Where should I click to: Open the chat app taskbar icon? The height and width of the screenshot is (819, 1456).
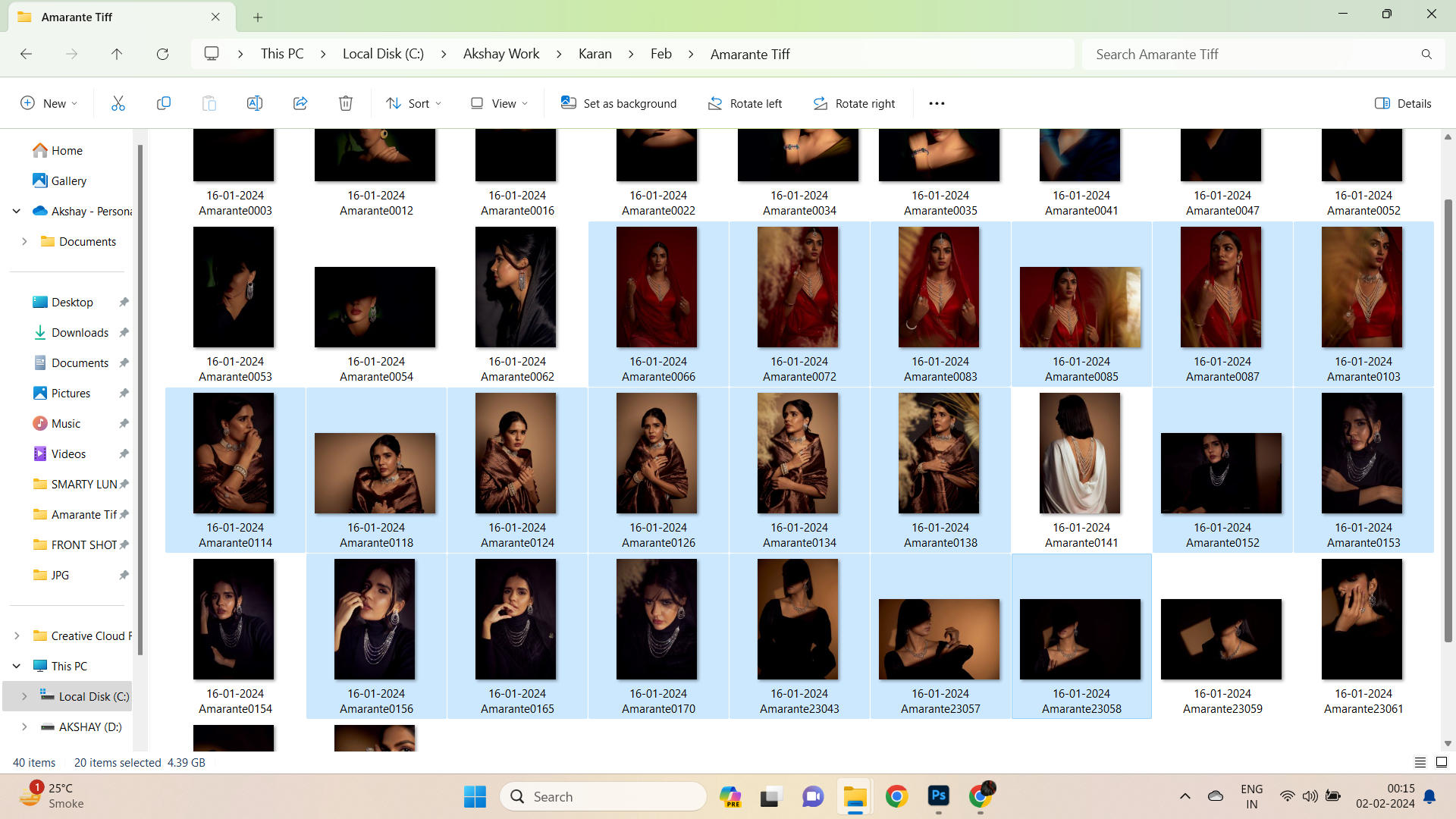[x=813, y=796]
